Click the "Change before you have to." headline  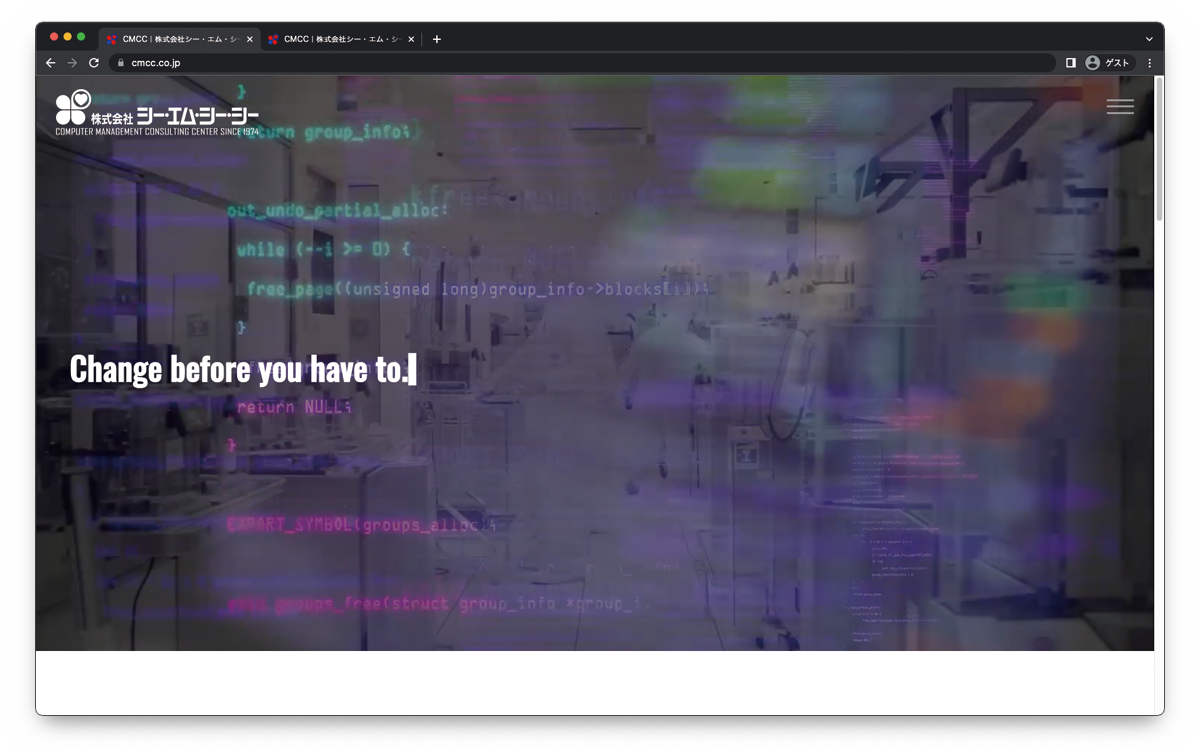[x=240, y=370]
